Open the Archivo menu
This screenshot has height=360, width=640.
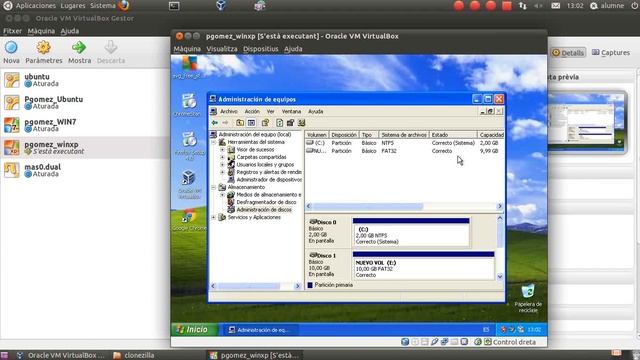pyautogui.click(x=229, y=111)
